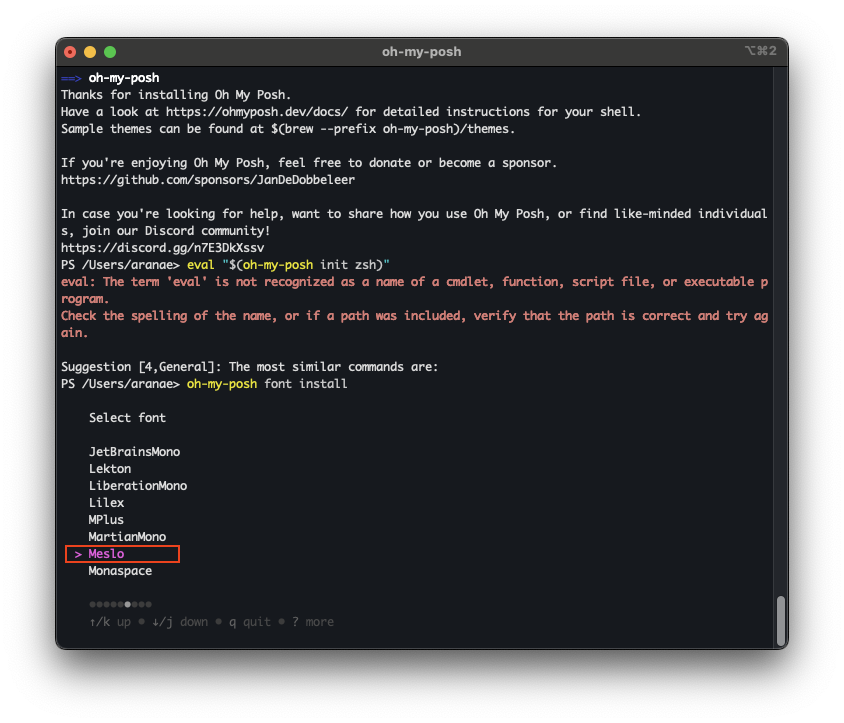The image size is (844, 723).
Task: Pick the Lekton font entry
Action: [110, 468]
